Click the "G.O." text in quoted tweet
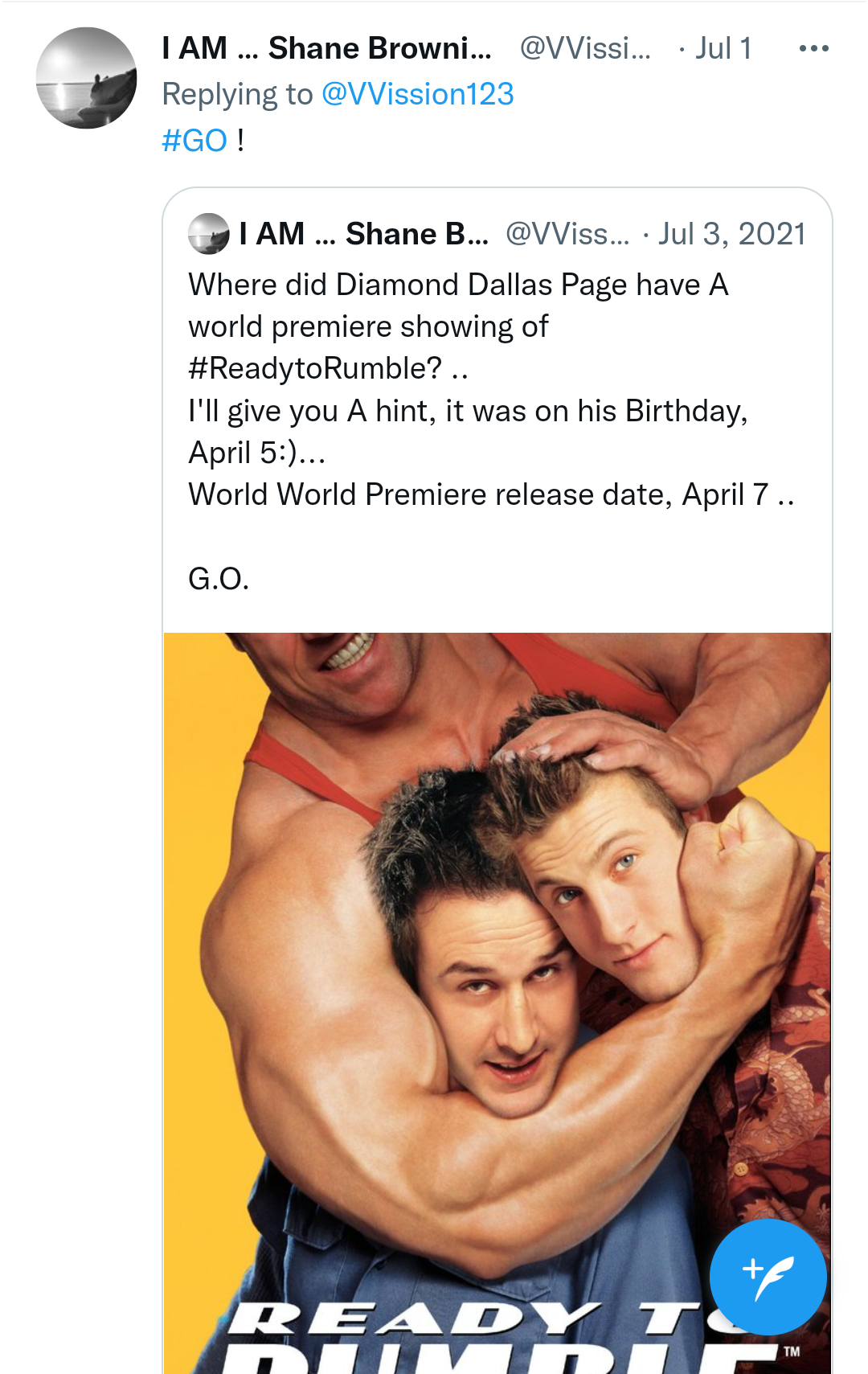 (219, 579)
